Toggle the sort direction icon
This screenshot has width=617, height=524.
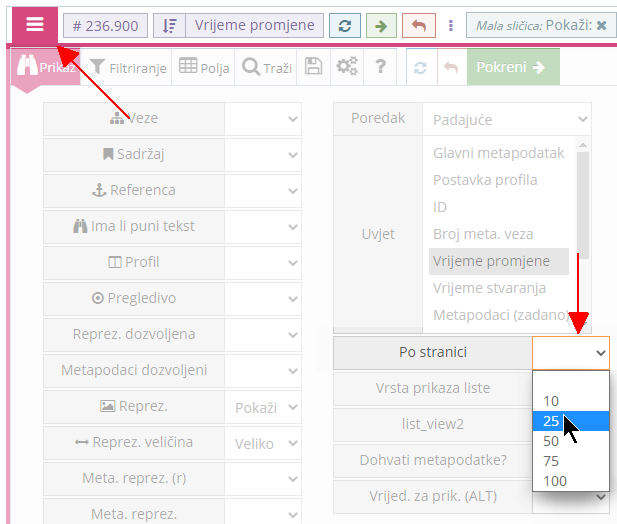click(x=169, y=26)
